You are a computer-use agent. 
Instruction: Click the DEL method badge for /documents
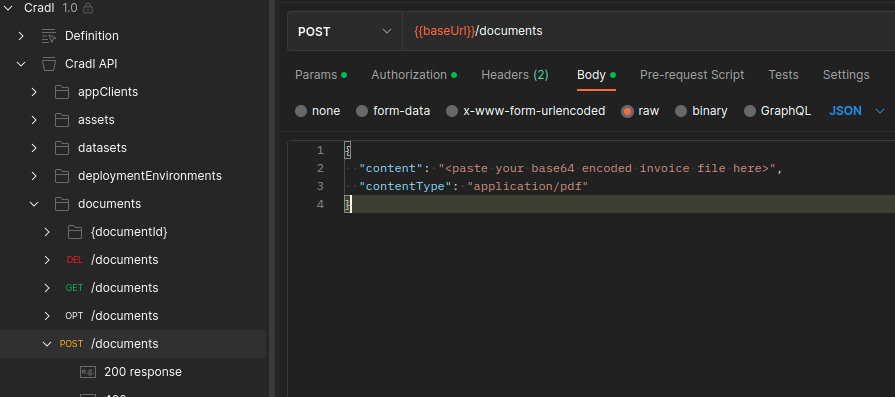(x=74, y=260)
